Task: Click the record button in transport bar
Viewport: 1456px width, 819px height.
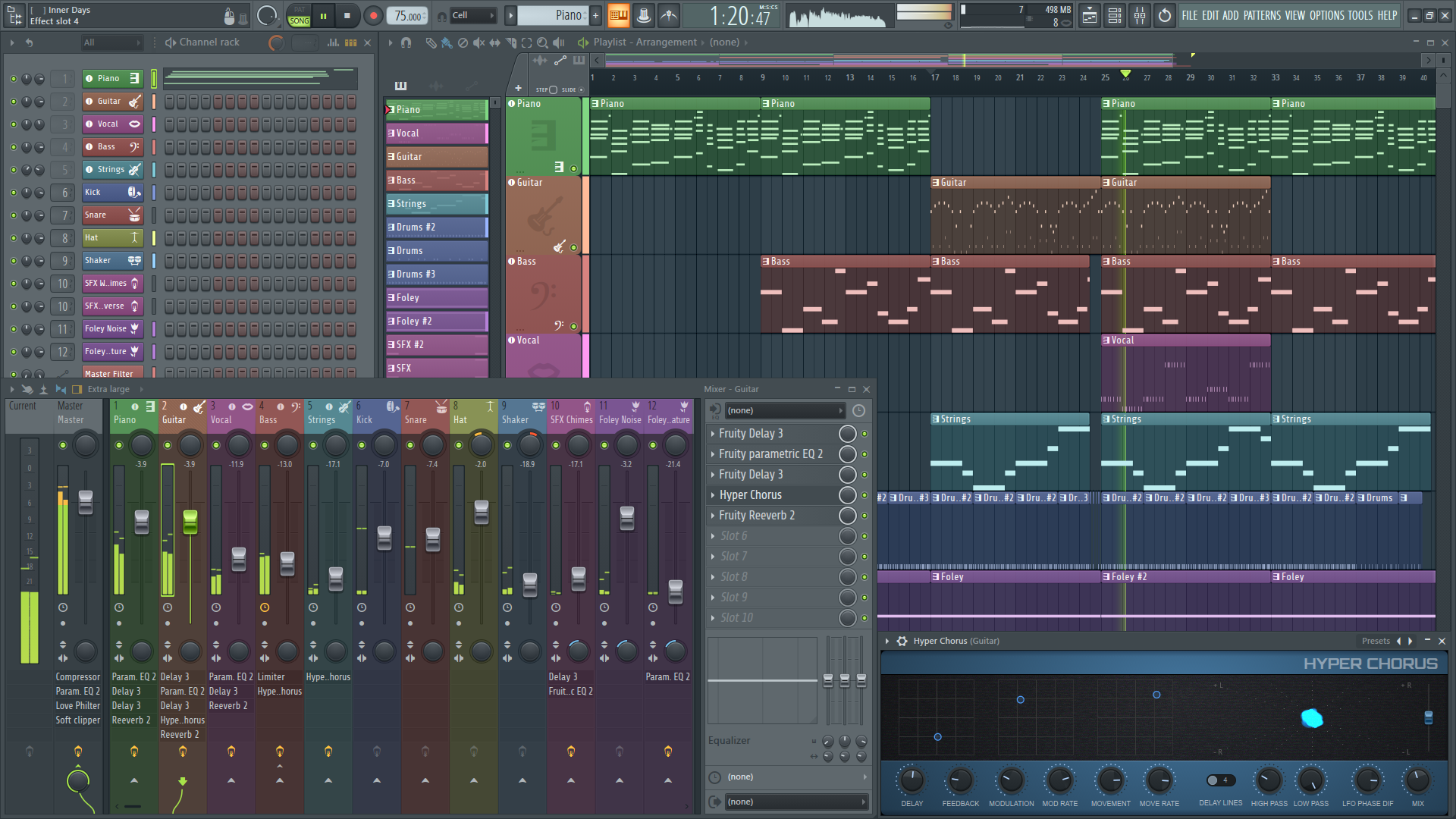Action: (372, 15)
